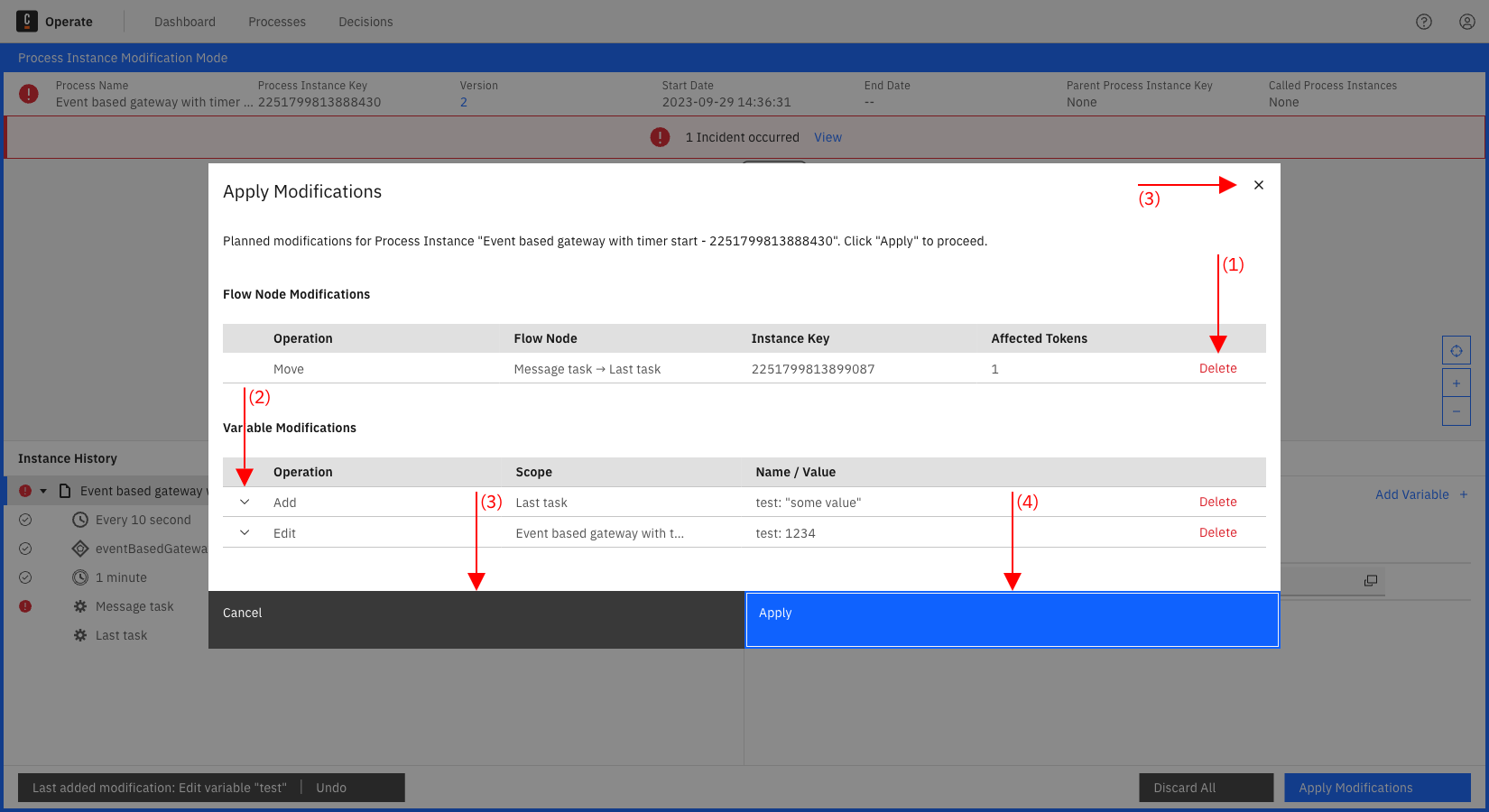Undo the last modification
1489x812 pixels.
[x=330, y=787]
